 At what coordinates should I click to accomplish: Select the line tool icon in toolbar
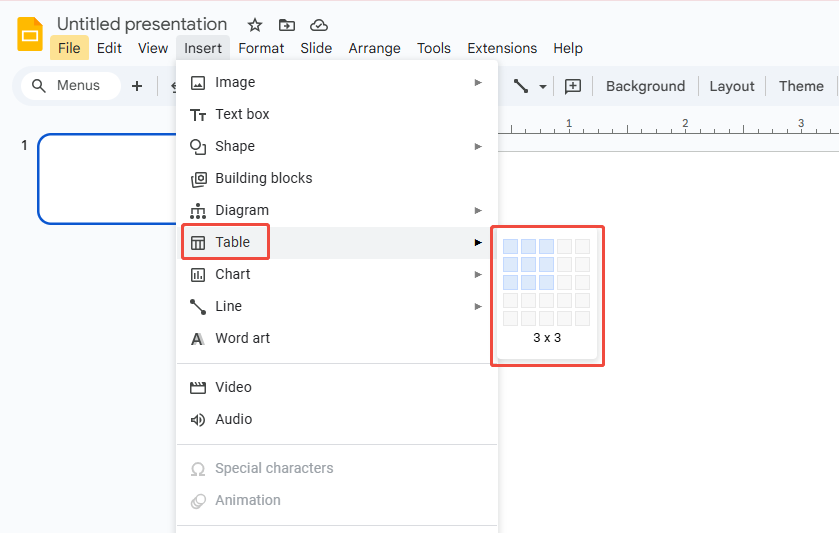point(521,86)
